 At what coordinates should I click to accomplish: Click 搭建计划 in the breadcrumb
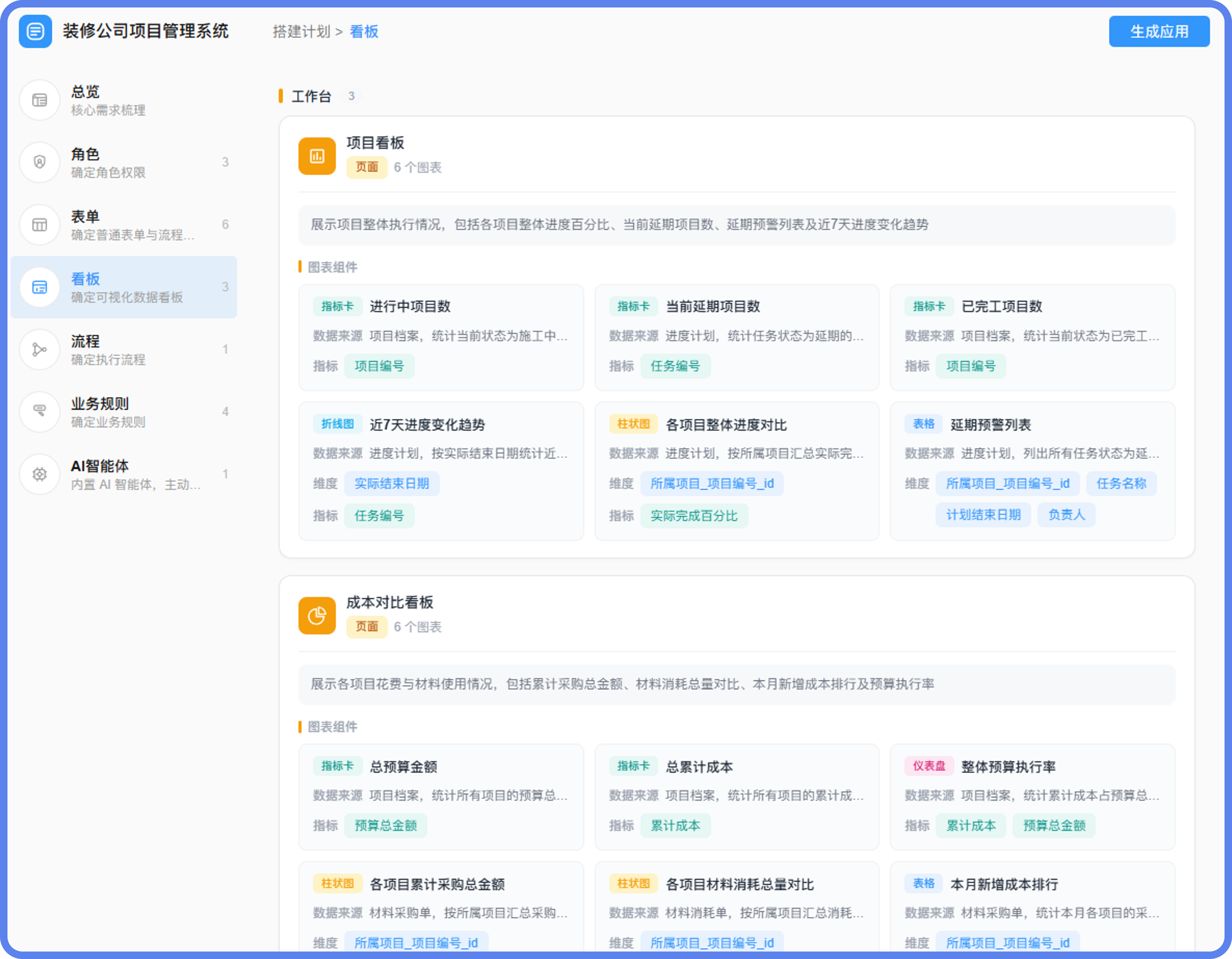[301, 32]
